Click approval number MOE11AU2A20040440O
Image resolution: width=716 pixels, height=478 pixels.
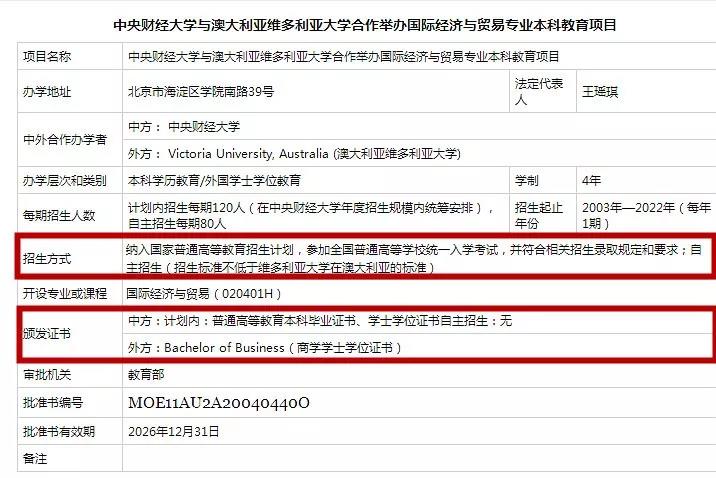(219, 403)
